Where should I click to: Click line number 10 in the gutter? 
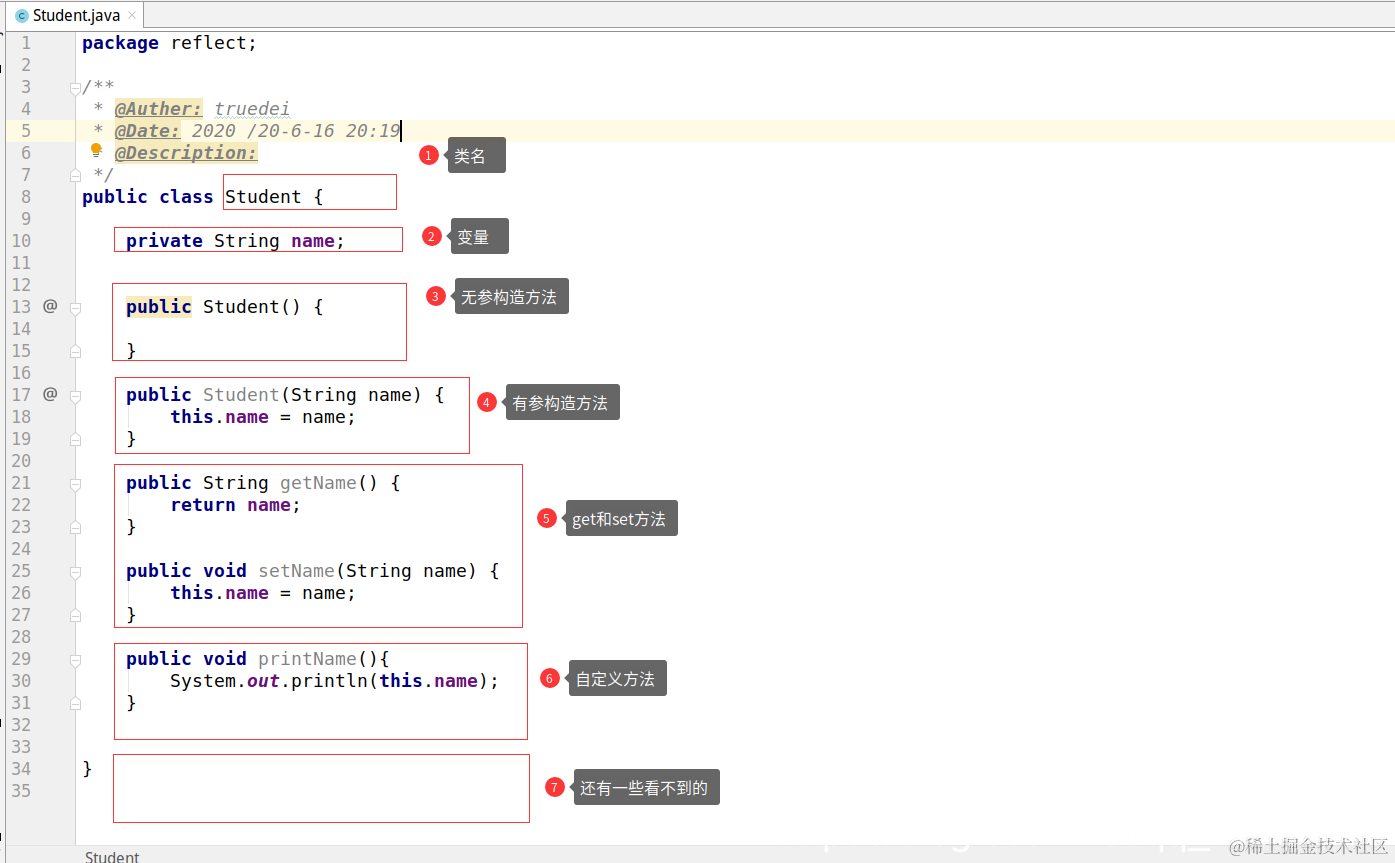pyautogui.click(x=21, y=241)
